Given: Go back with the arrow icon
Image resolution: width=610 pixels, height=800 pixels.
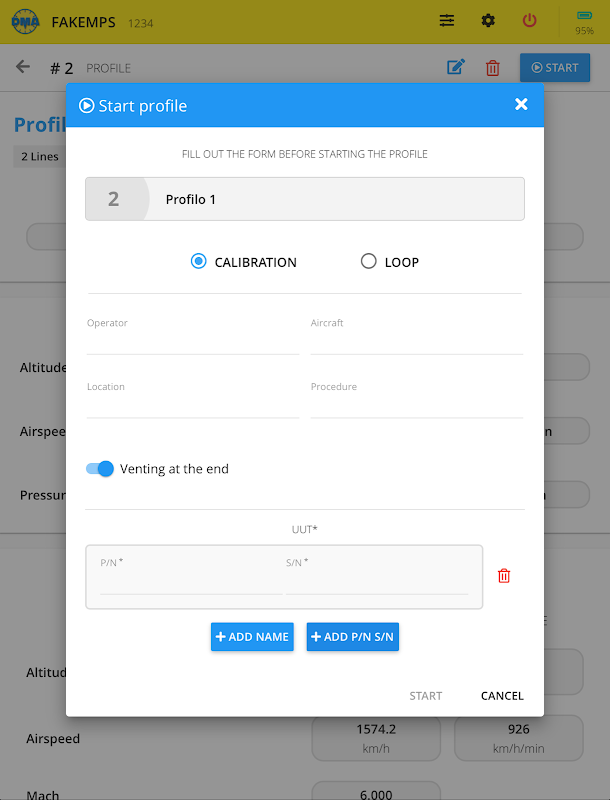Looking at the screenshot, I should (23, 67).
